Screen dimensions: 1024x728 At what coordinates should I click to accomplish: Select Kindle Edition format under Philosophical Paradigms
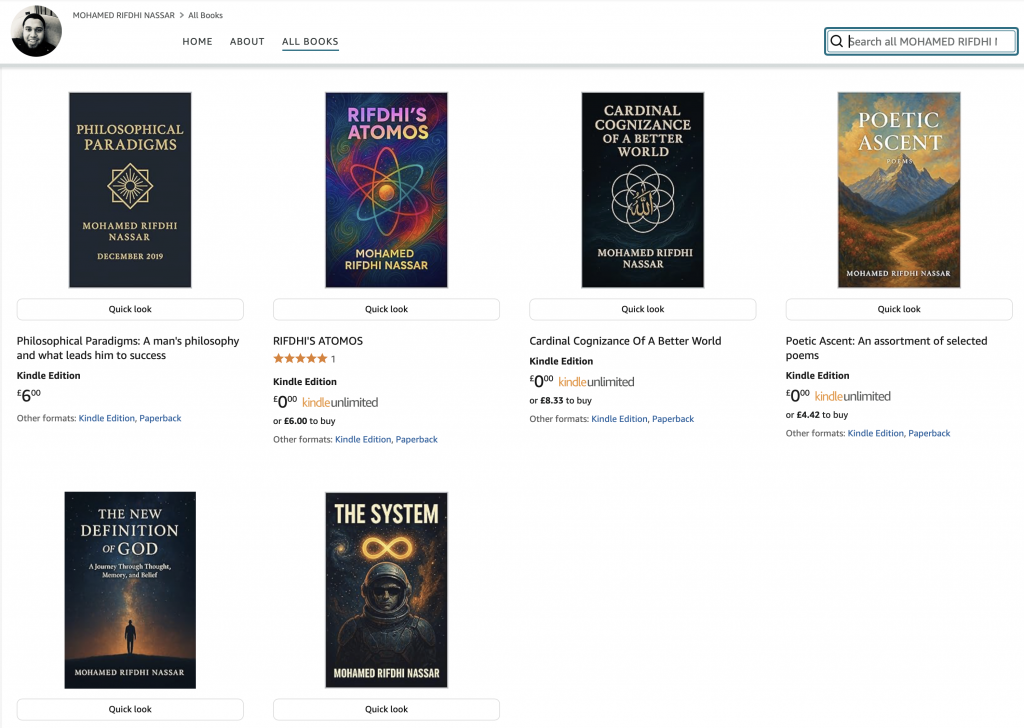pos(106,418)
